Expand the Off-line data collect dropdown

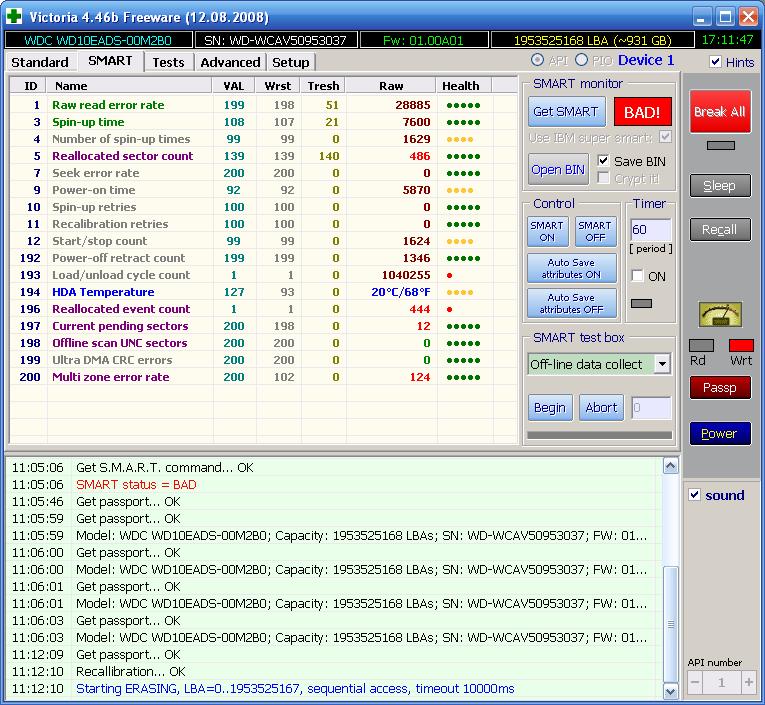[661, 364]
